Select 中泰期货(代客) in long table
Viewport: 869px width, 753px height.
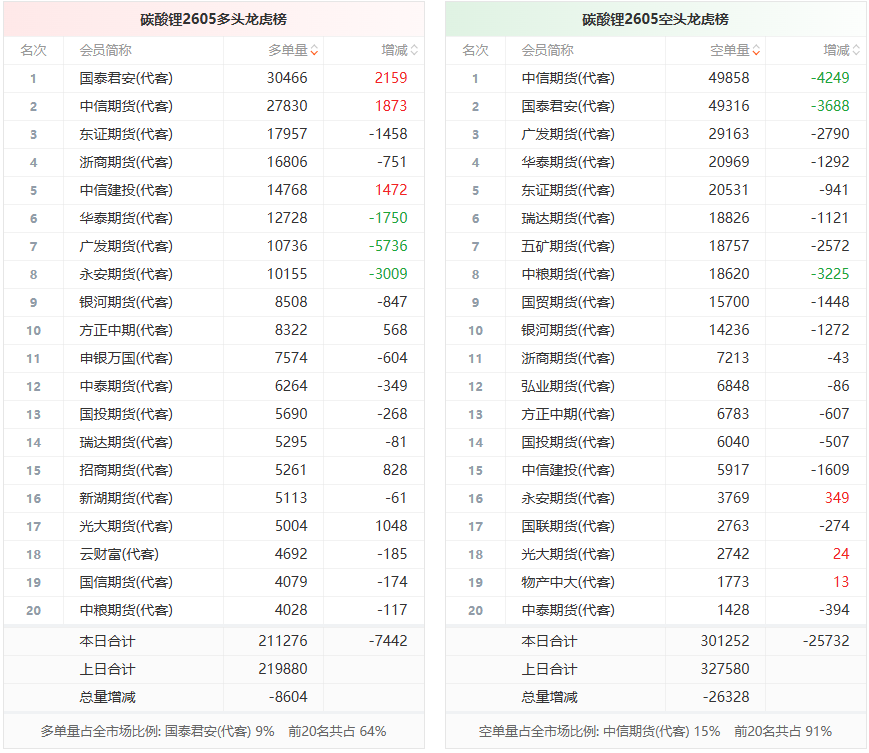[126, 386]
